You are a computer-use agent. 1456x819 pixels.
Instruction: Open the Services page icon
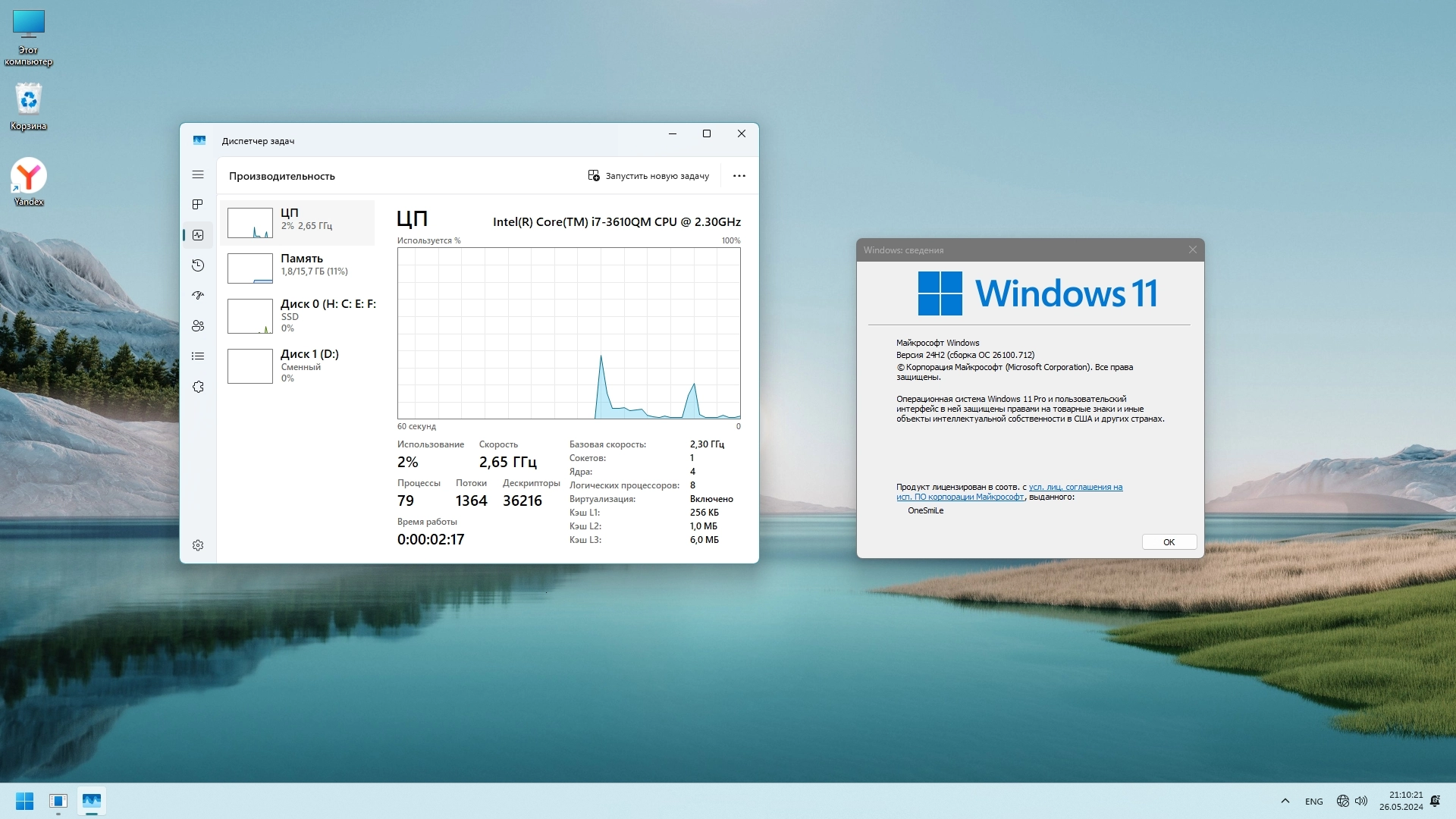pyautogui.click(x=198, y=387)
